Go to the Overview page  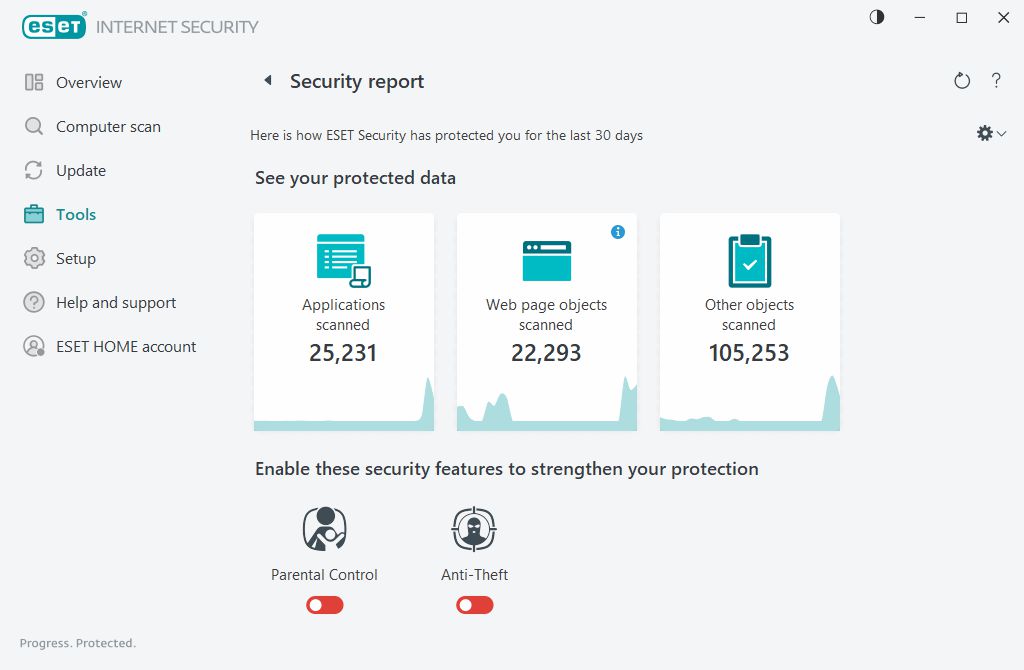coord(89,83)
